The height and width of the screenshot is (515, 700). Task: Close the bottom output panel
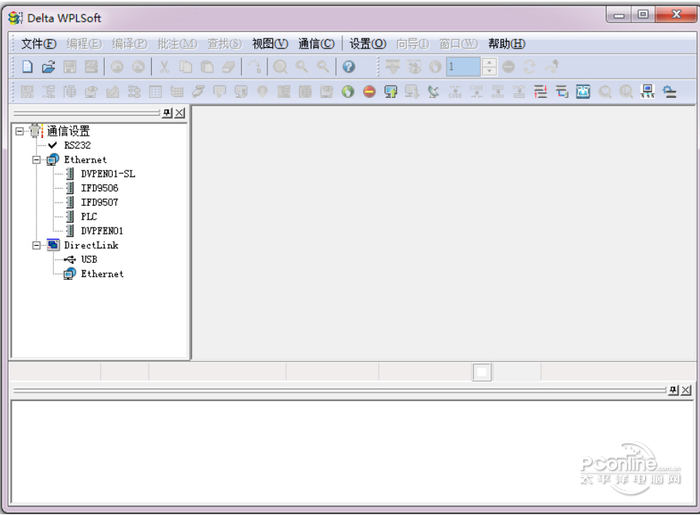click(686, 390)
